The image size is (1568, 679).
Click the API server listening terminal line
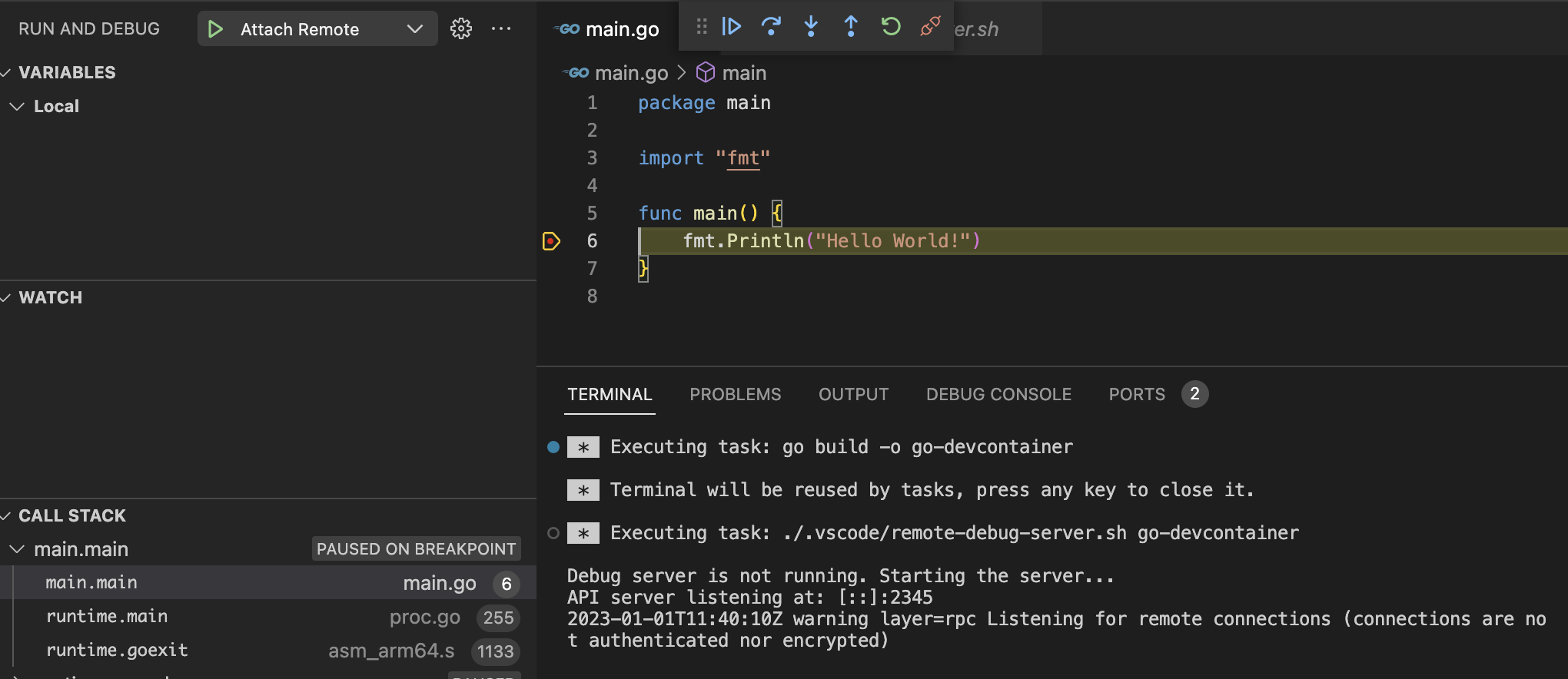tap(749, 598)
